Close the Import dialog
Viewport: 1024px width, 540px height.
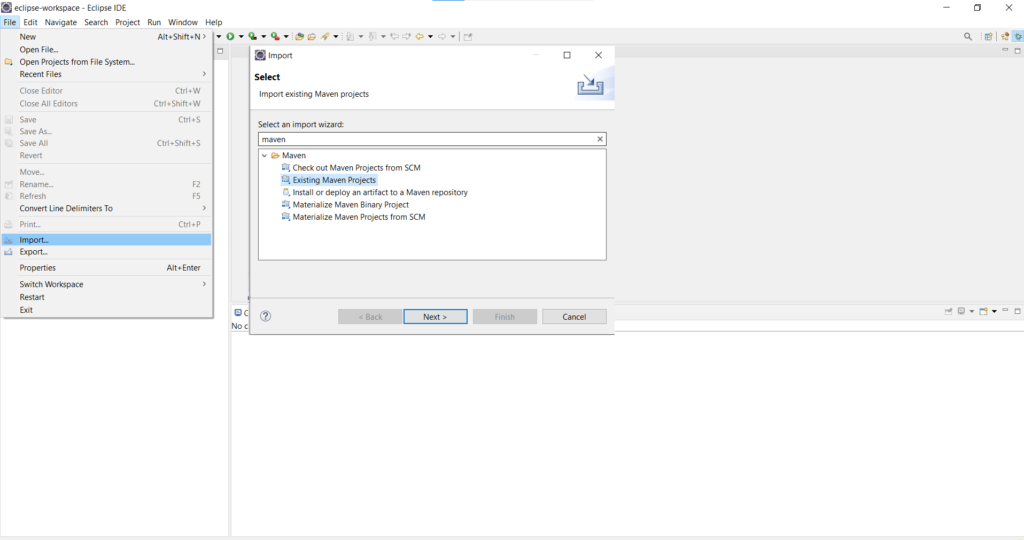coord(598,56)
